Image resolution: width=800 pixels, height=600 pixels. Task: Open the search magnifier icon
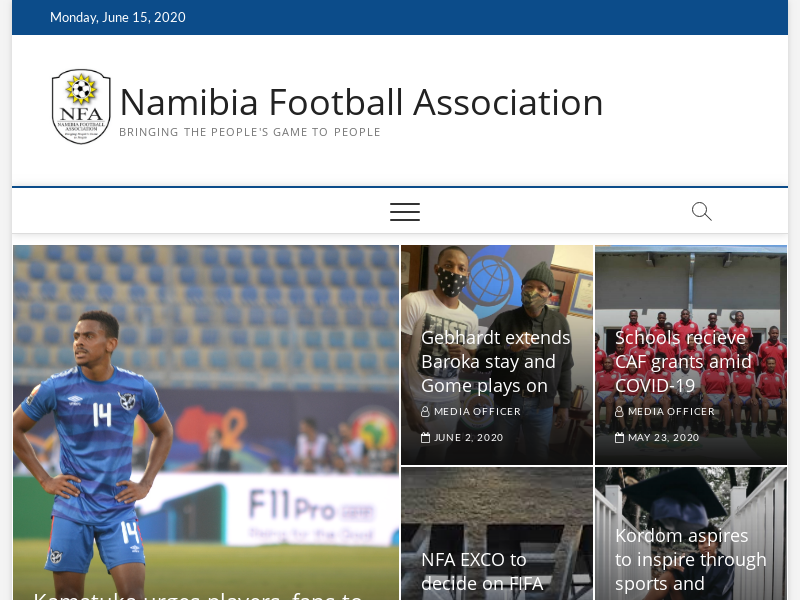tap(702, 211)
